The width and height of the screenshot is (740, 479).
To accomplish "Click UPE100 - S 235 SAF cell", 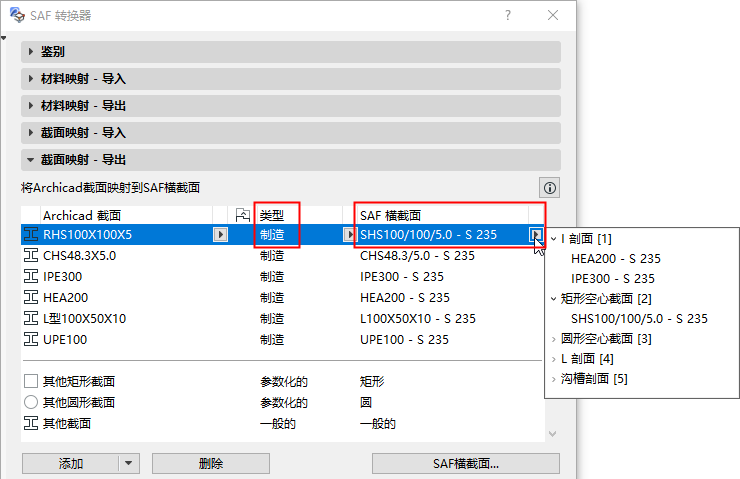I will point(404,339).
